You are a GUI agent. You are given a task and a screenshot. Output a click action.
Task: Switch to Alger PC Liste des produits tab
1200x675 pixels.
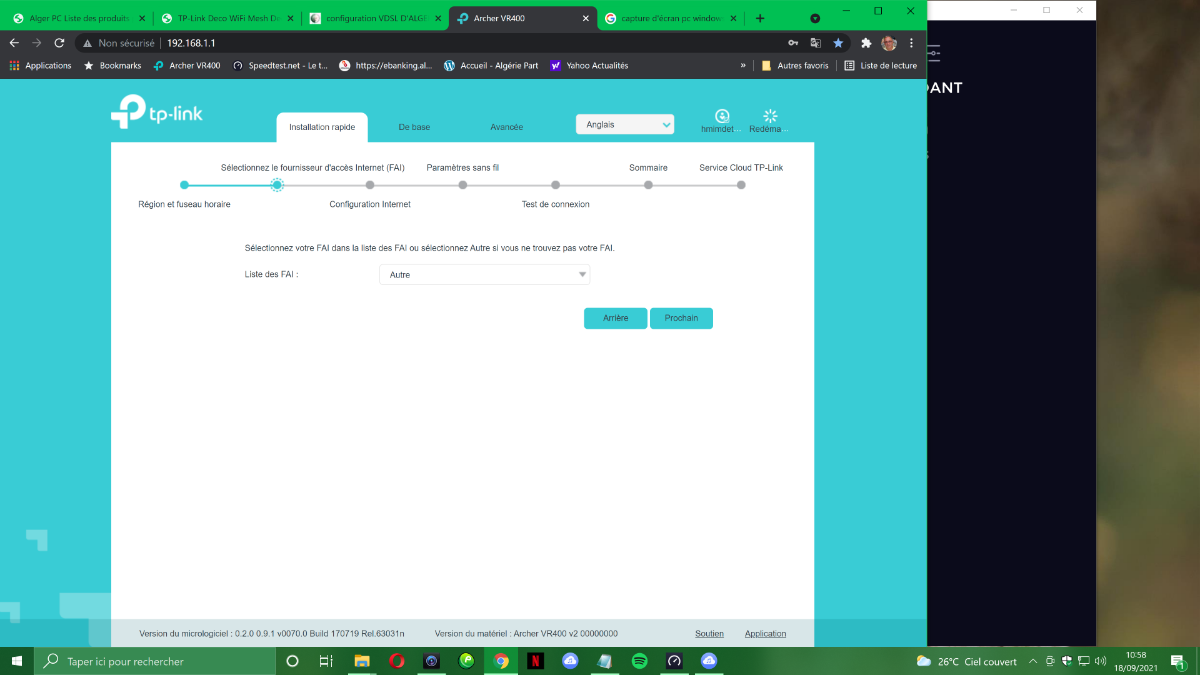click(x=79, y=18)
